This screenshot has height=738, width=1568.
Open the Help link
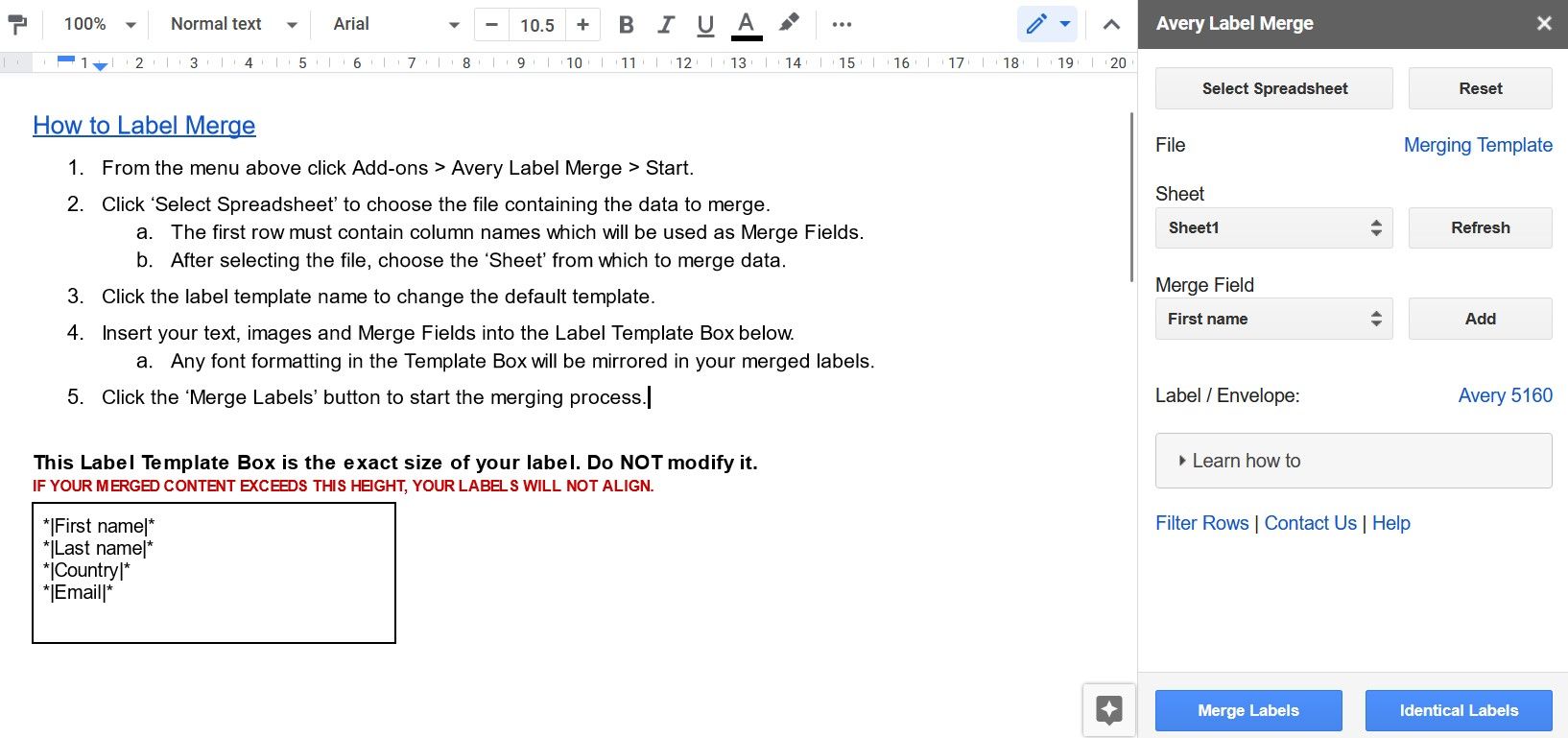(1390, 523)
